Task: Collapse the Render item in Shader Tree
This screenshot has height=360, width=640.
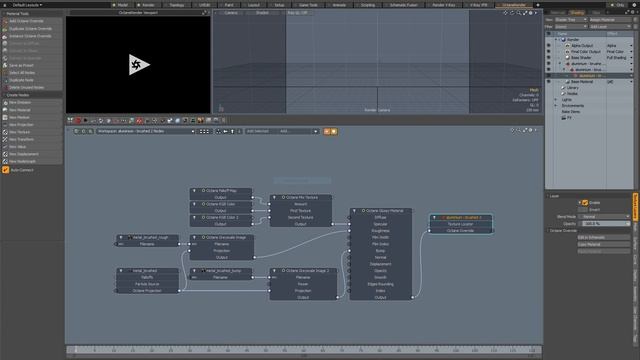Action: 556,40
